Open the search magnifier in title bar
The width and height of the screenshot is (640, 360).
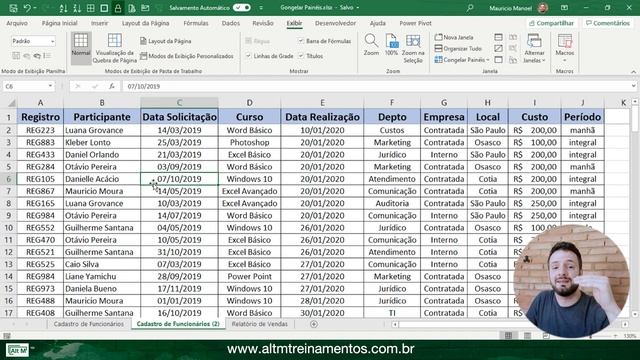point(470,8)
